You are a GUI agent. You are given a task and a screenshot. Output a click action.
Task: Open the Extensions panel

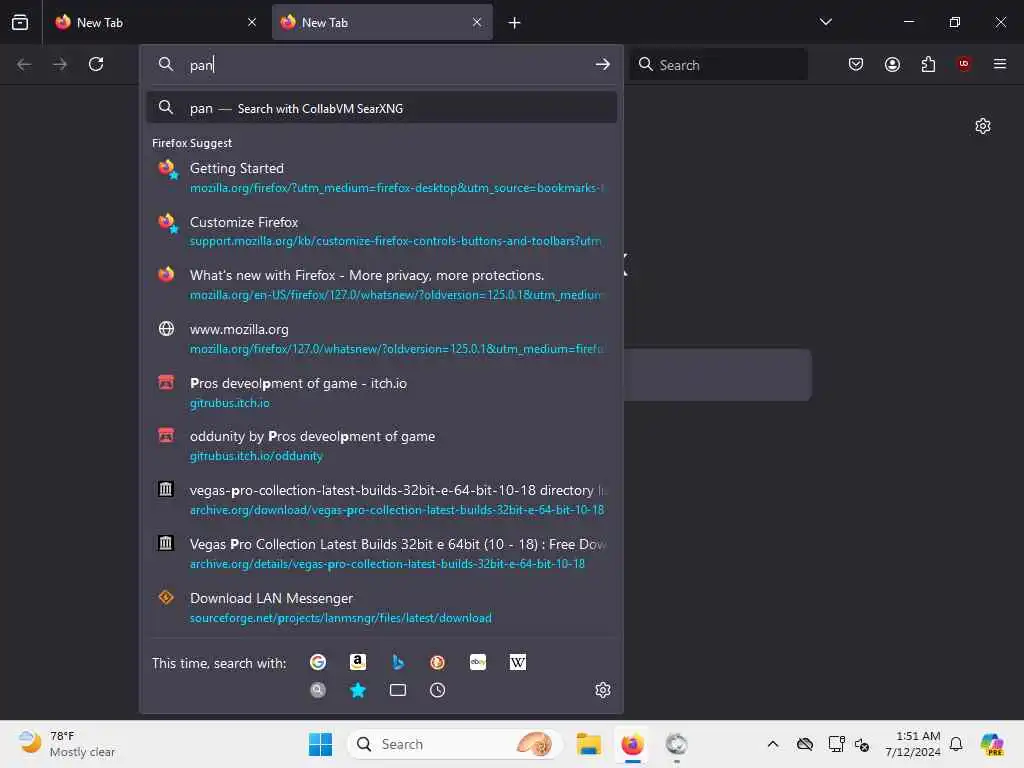(928, 64)
